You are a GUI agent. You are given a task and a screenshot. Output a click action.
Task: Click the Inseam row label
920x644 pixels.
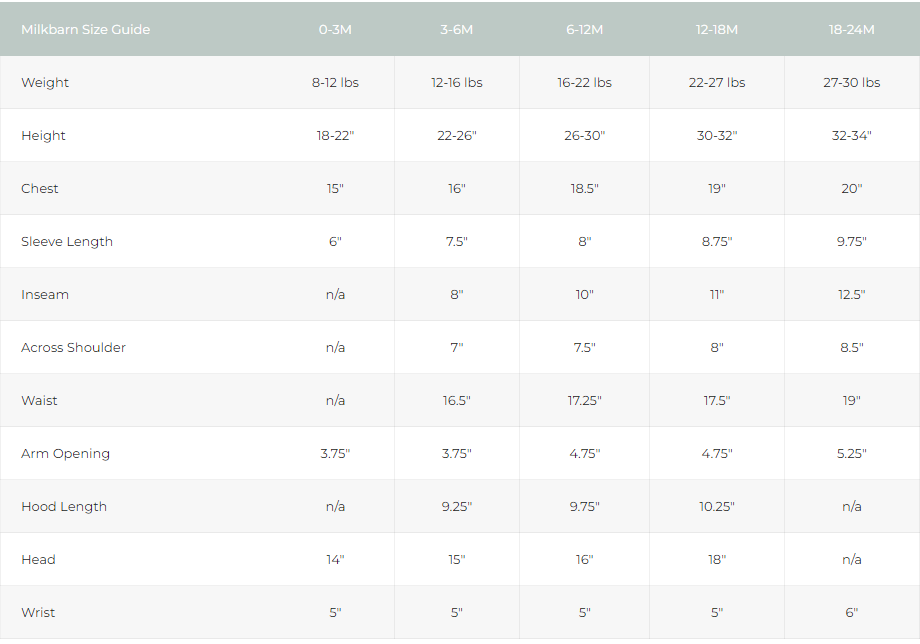point(45,294)
